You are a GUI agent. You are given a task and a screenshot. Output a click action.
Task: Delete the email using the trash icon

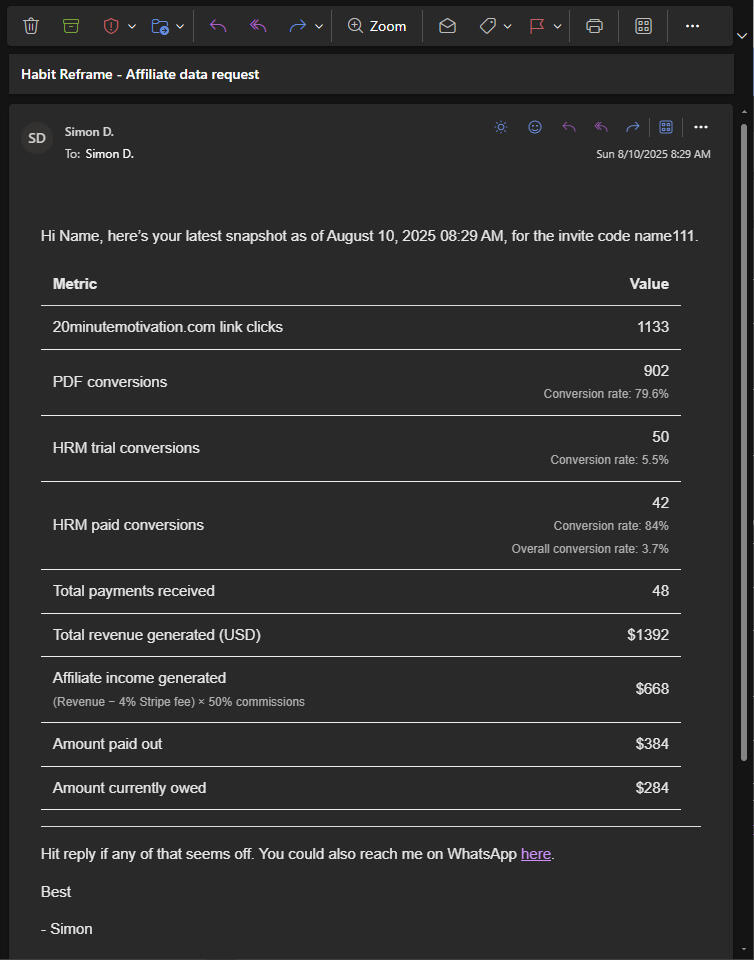30,26
